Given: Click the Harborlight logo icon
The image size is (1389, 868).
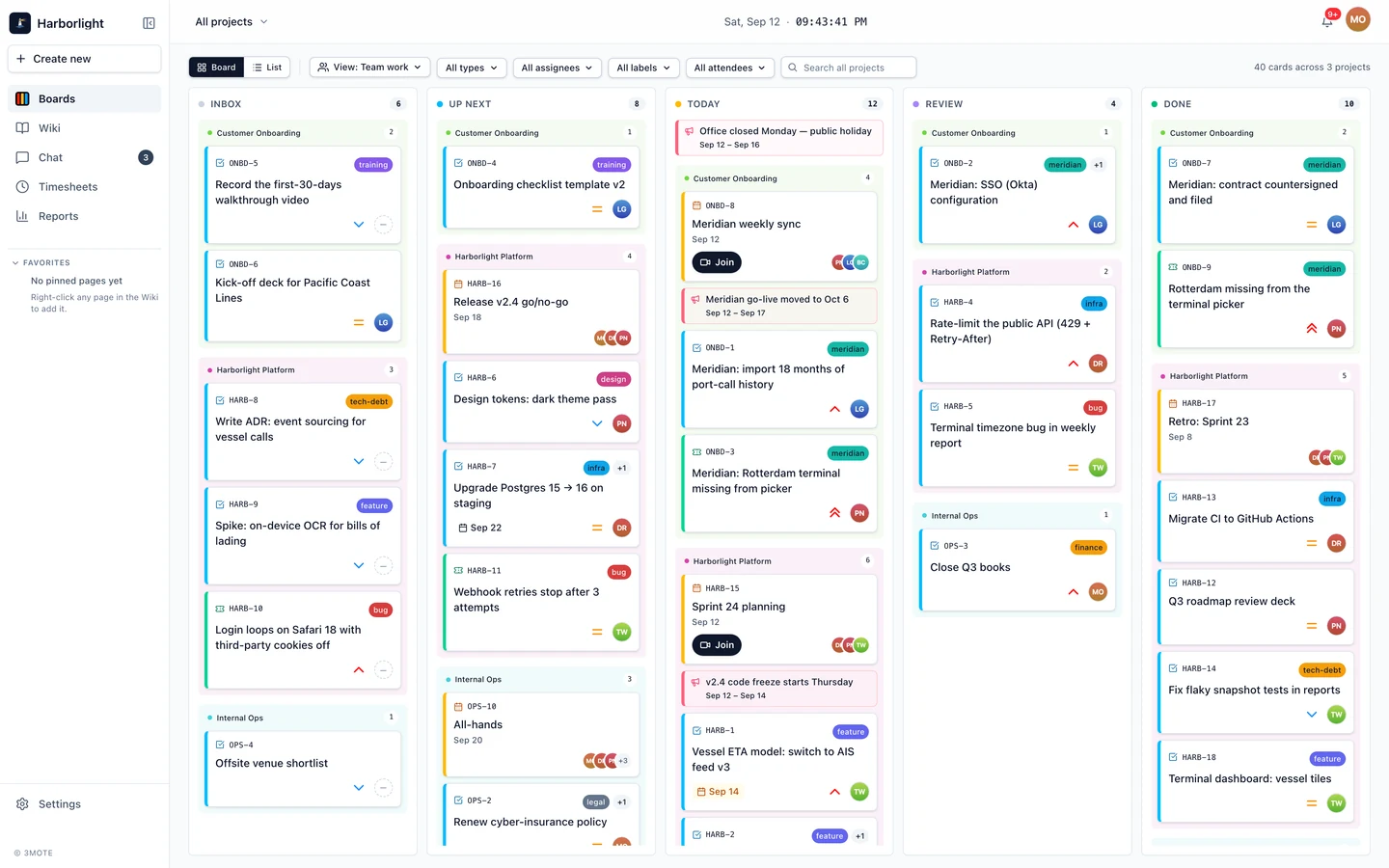Looking at the screenshot, I should click(20, 22).
